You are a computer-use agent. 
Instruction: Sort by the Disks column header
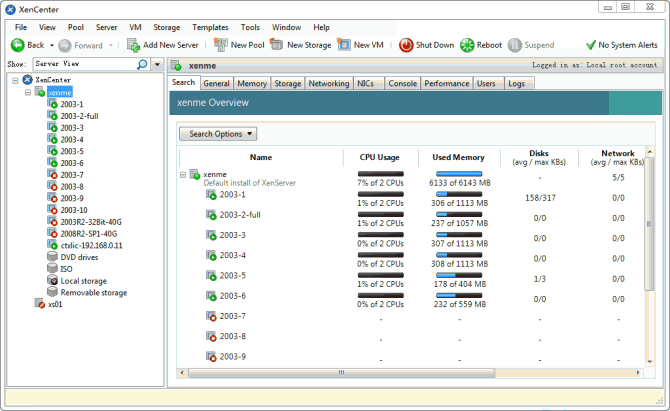click(539, 157)
